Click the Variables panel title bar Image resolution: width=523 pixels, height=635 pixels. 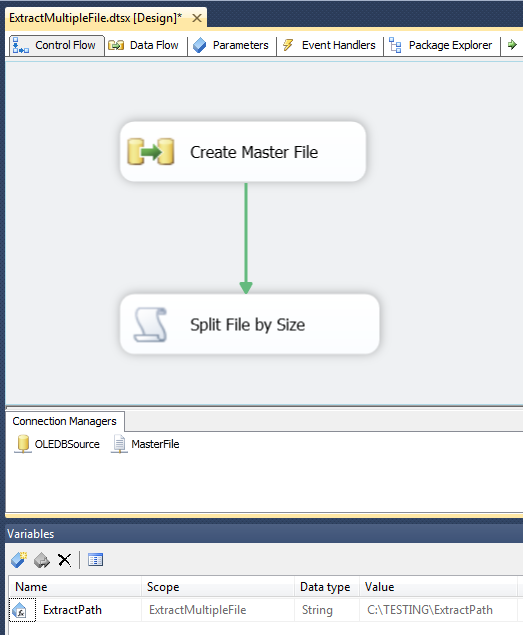coord(264,534)
